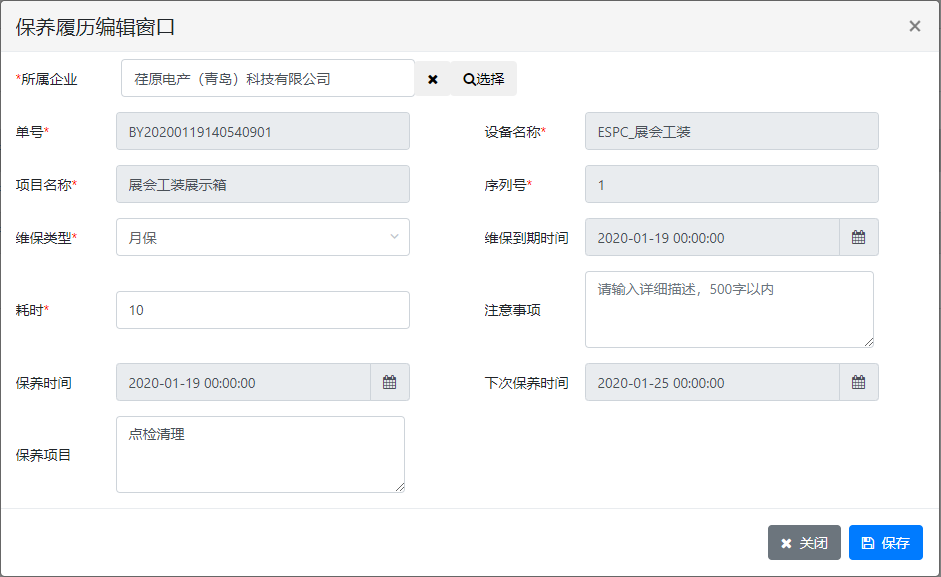941x577 pixels.
Task: Click the 下次保养时间 label
Action: (x=526, y=383)
